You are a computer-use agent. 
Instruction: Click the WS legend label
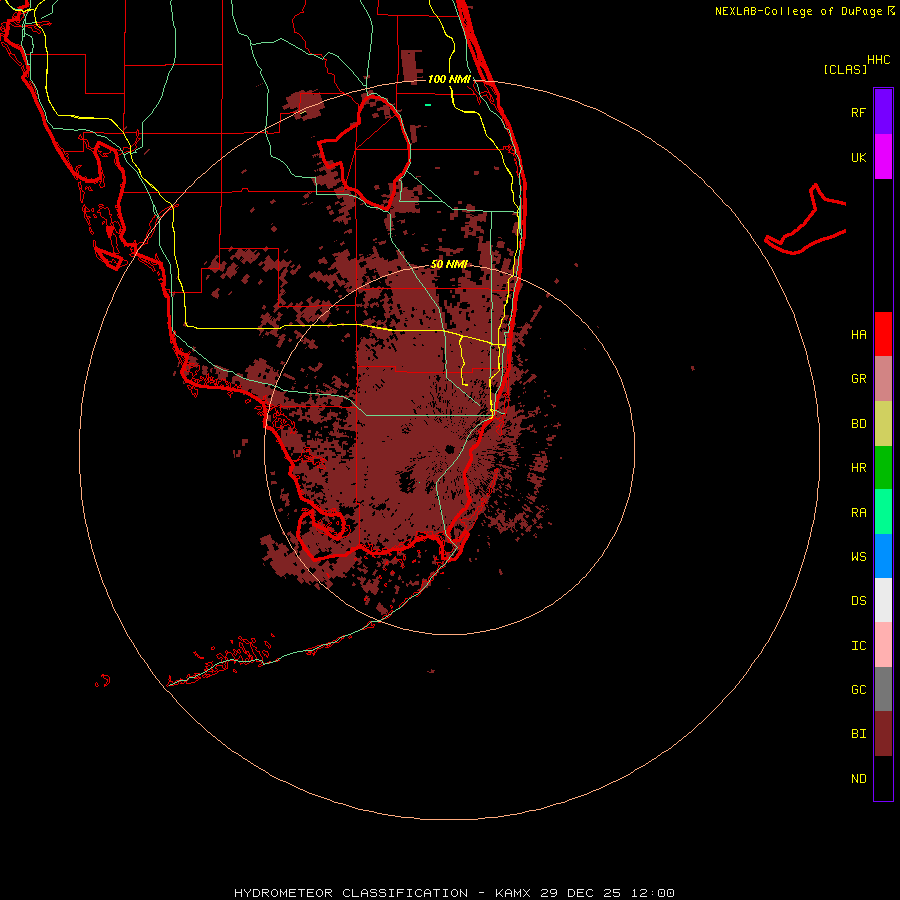(x=858, y=557)
